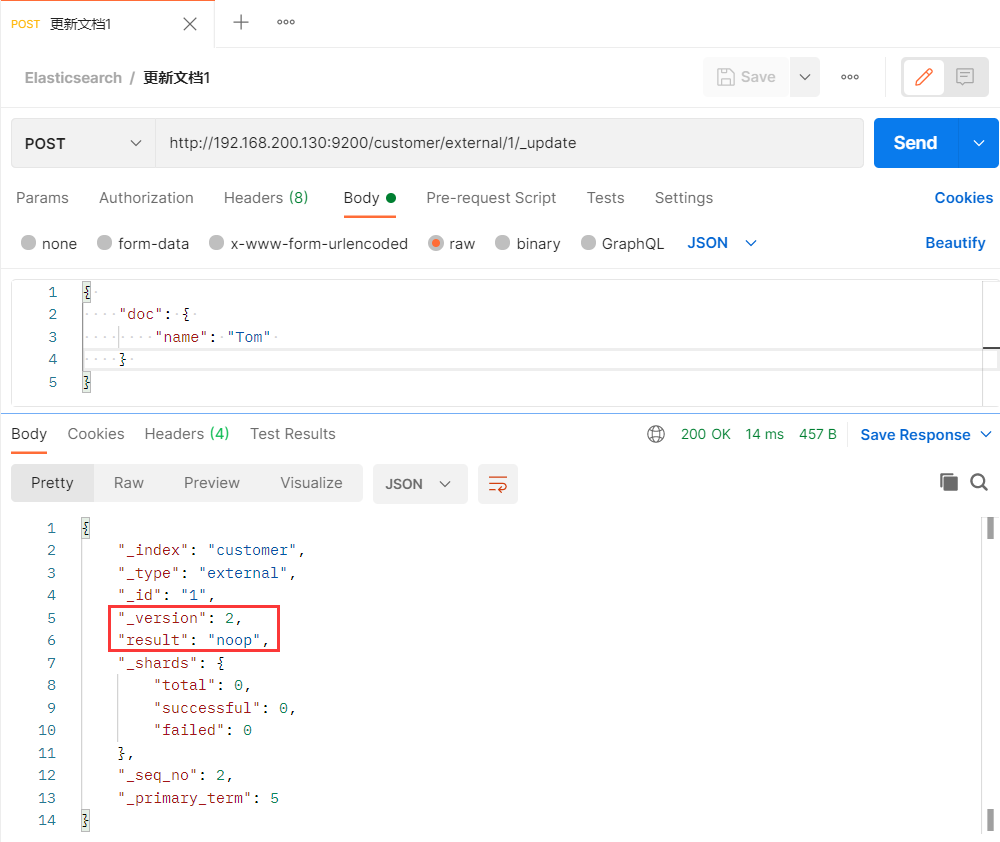The width and height of the screenshot is (1000, 842).
Task: Click the Save button with disk icon
Action: coord(746,77)
